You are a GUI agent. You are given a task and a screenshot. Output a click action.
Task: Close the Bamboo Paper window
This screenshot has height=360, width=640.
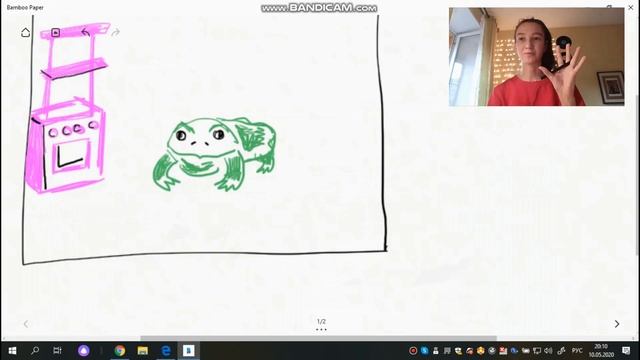631,7
